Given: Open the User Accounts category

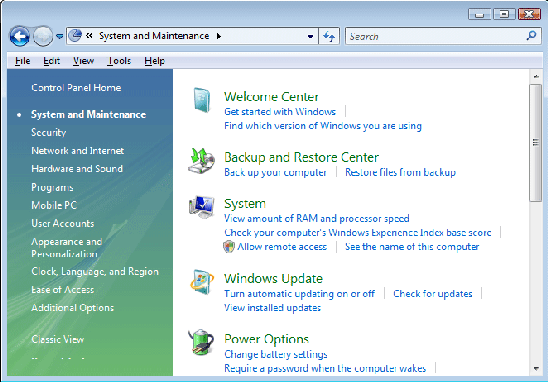Looking at the screenshot, I should click(x=63, y=223).
